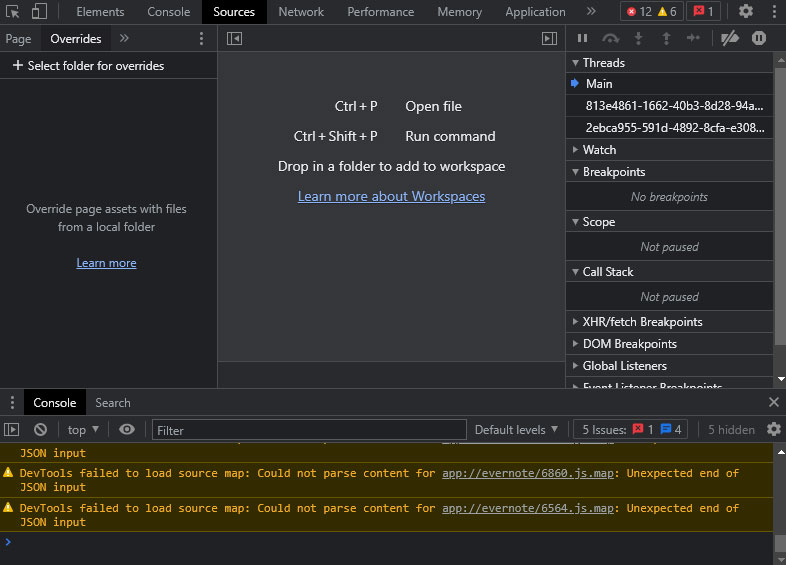
Task: Select the Main thread
Action: click(669, 84)
